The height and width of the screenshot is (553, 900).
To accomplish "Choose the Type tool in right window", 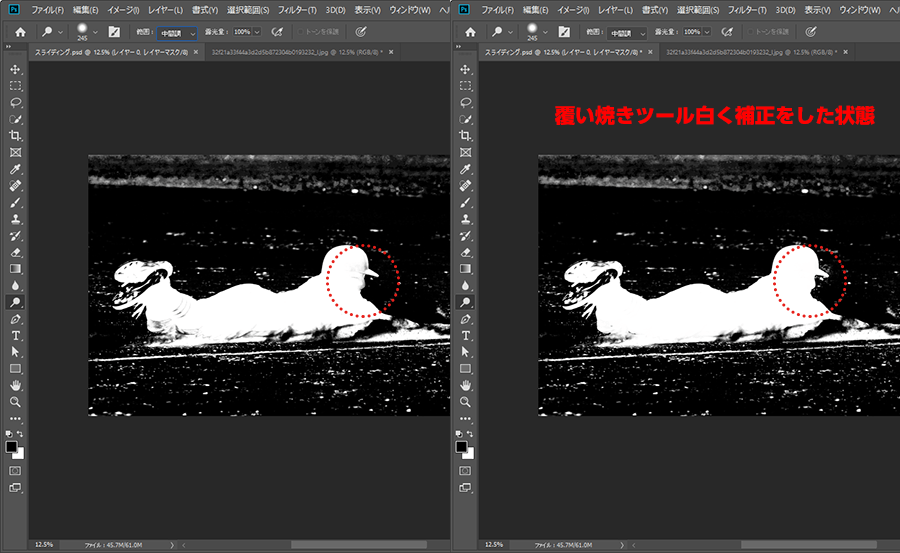I will [x=465, y=336].
